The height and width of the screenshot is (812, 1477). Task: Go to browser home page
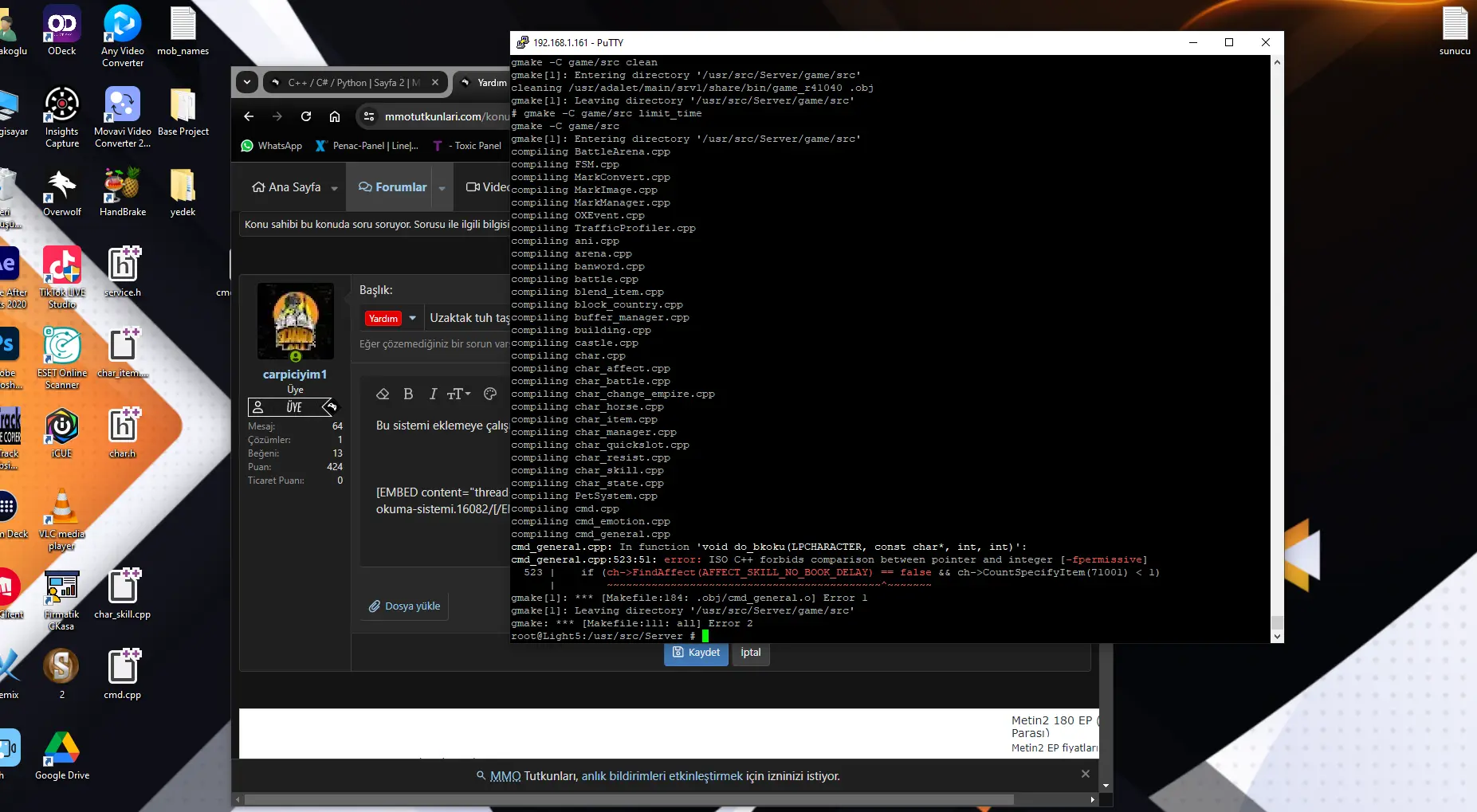pyautogui.click(x=335, y=116)
